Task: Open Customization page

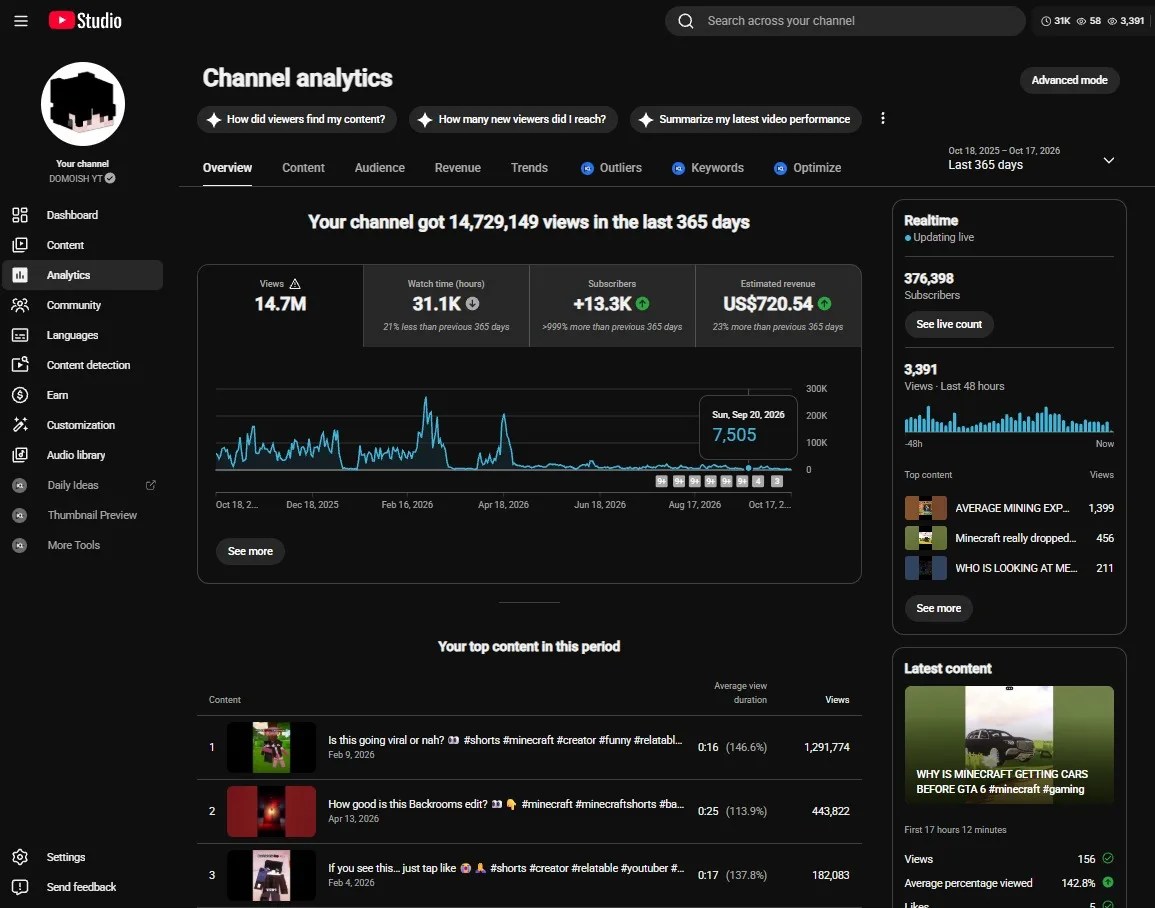Action: 82,425
